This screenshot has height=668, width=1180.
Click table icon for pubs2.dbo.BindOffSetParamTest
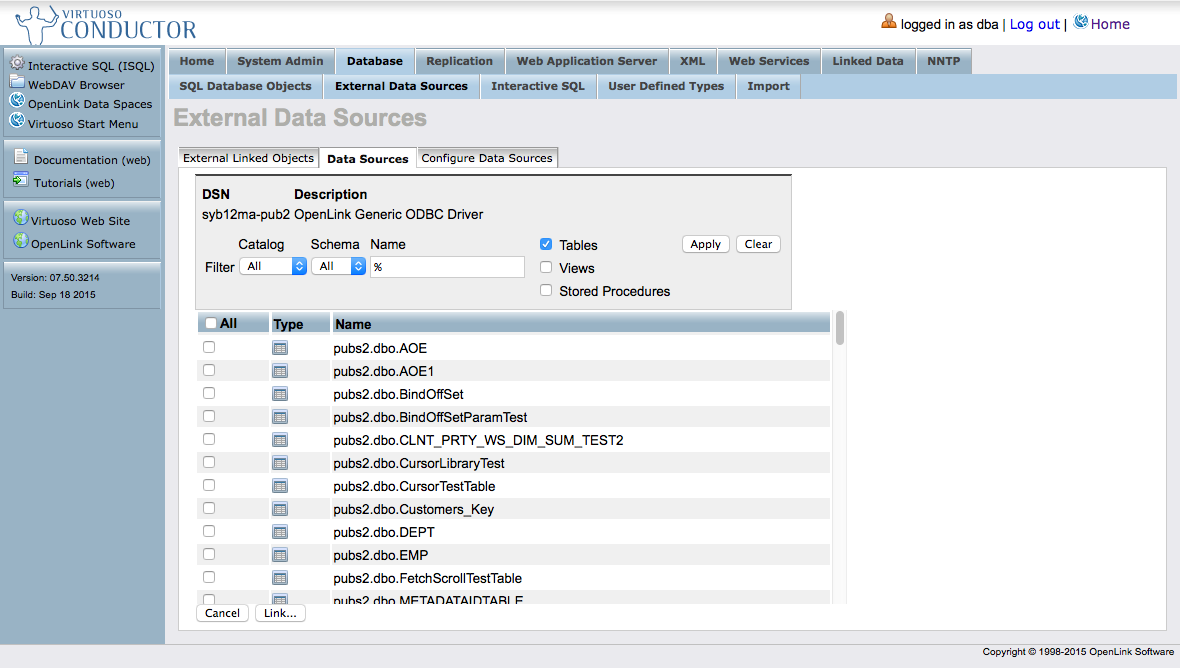tap(280, 418)
